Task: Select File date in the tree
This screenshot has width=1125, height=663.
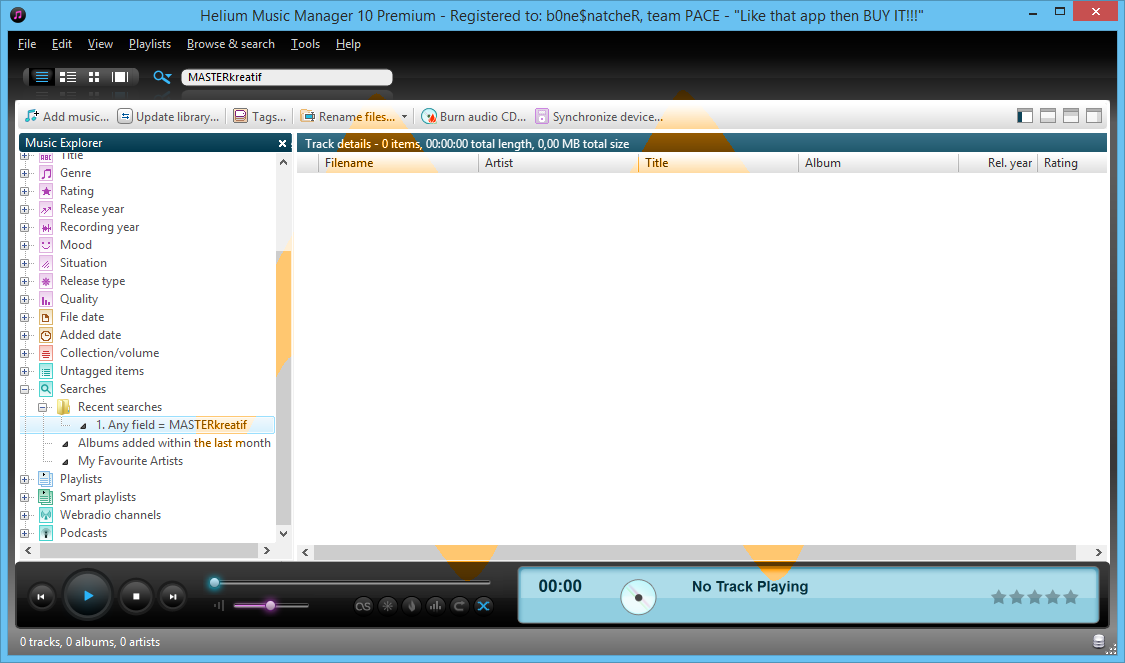Action: (x=82, y=316)
